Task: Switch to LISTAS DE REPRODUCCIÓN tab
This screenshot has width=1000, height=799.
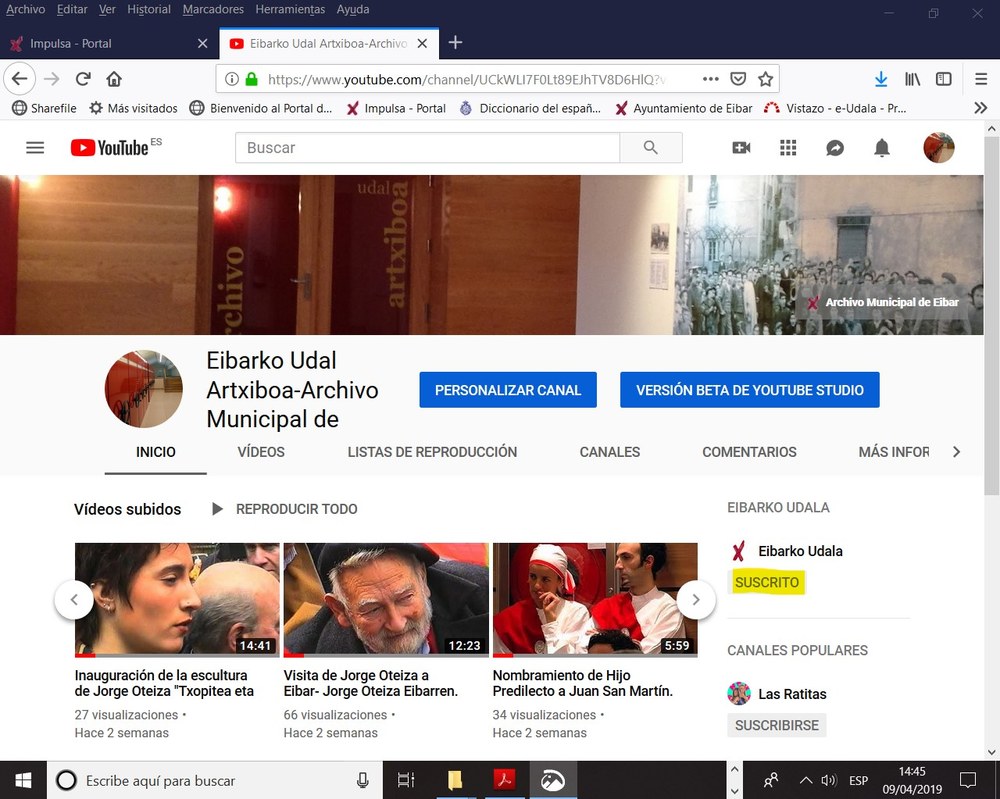Action: pyautogui.click(x=432, y=452)
